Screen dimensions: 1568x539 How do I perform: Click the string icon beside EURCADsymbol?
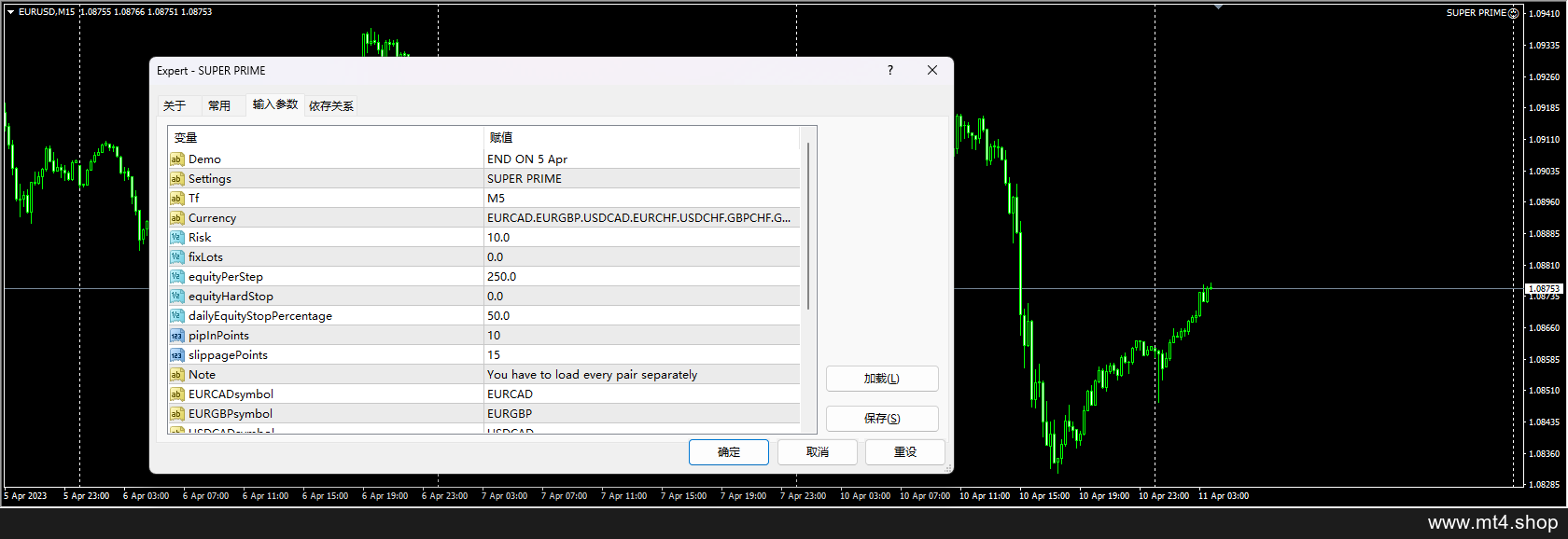click(x=176, y=394)
